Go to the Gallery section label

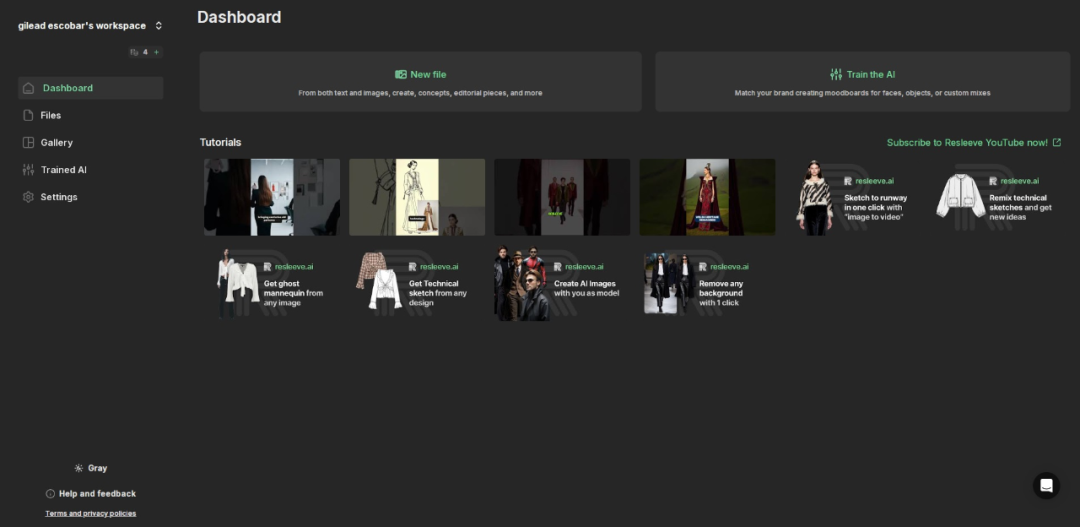pyautogui.click(x=57, y=143)
